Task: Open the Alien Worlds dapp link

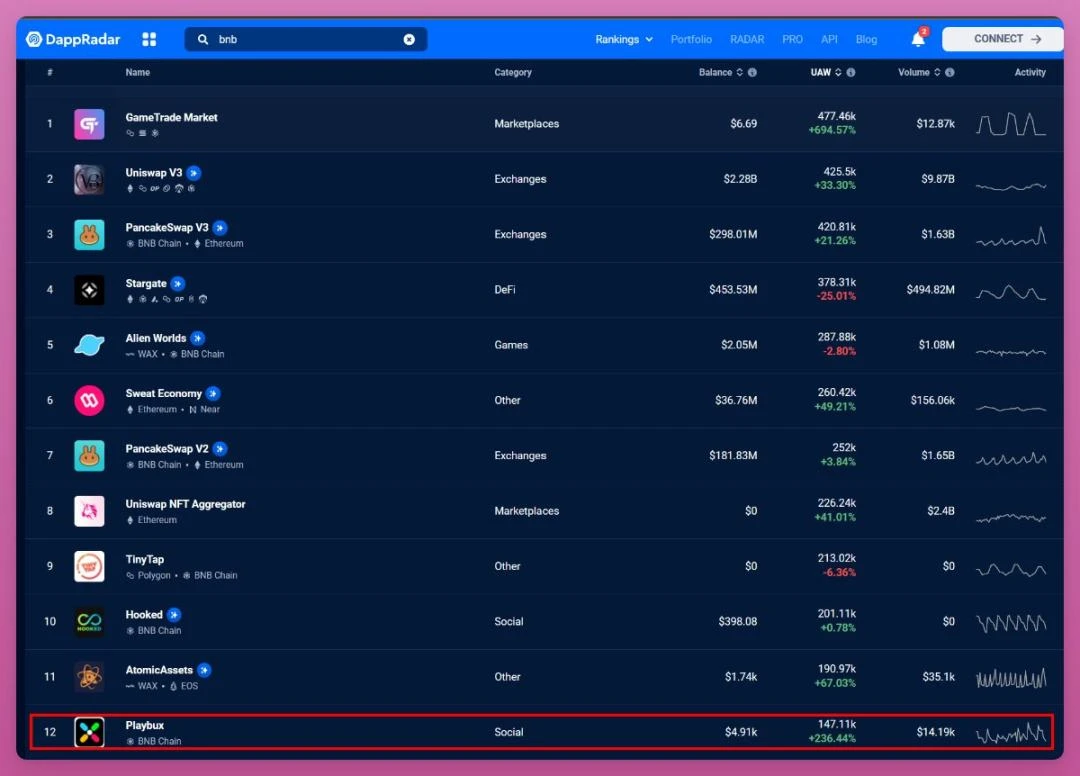Action: point(156,338)
